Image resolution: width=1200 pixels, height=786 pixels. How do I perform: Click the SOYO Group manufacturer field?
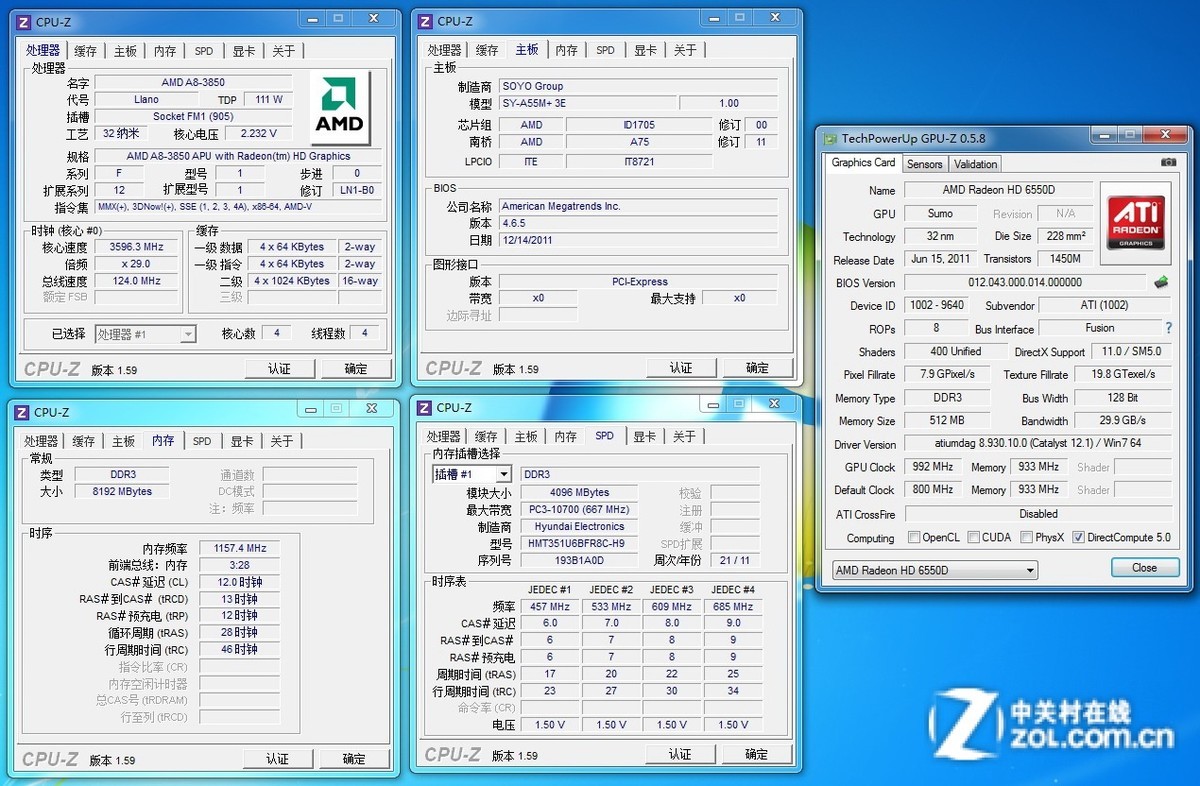[638, 86]
